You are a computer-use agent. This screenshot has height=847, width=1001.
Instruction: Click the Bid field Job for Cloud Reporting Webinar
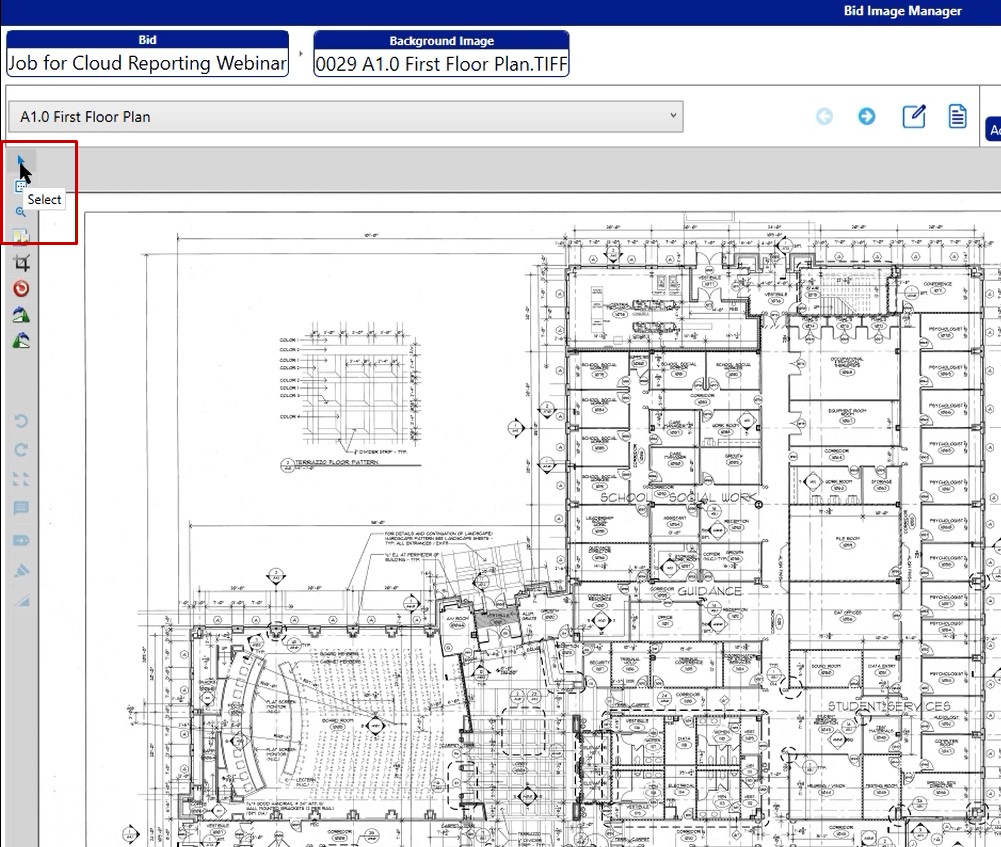tap(147, 63)
